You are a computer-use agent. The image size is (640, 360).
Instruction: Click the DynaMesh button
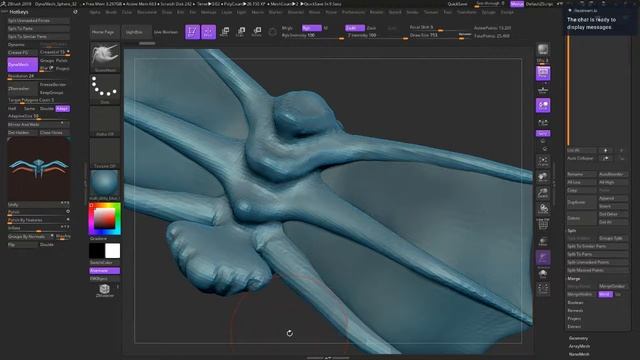click(22, 64)
